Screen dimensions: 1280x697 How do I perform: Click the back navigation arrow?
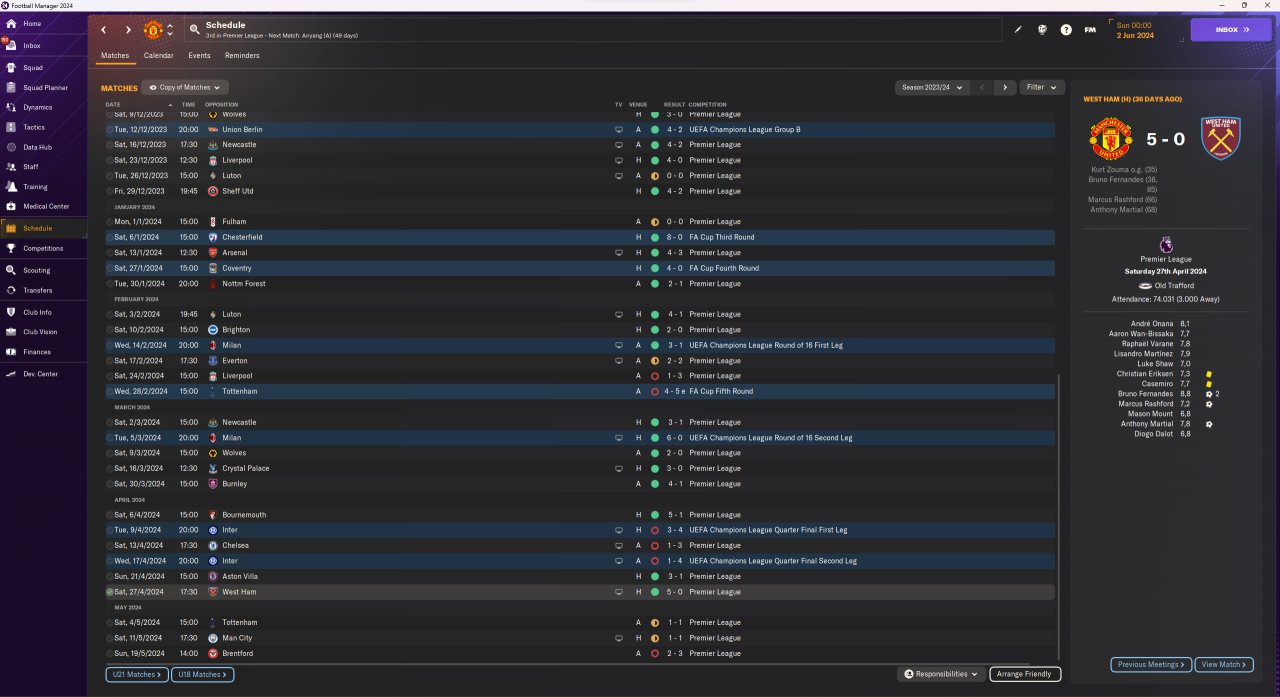coord(103,30)
